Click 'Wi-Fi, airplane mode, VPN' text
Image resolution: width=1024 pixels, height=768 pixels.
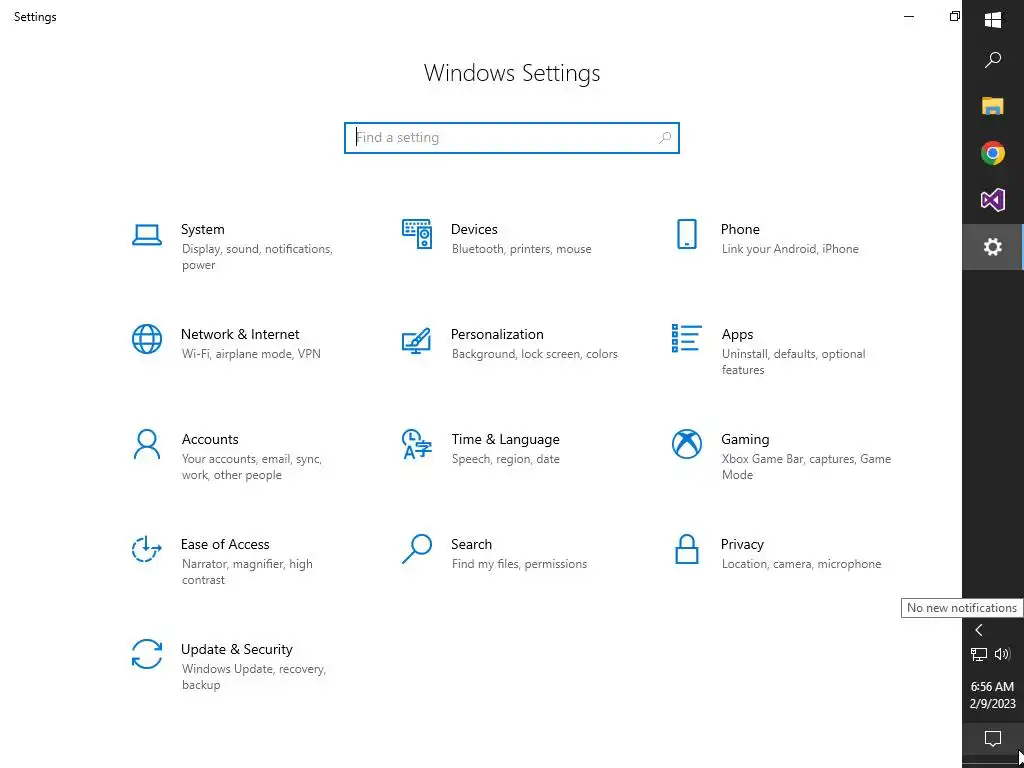click(251, 355)
